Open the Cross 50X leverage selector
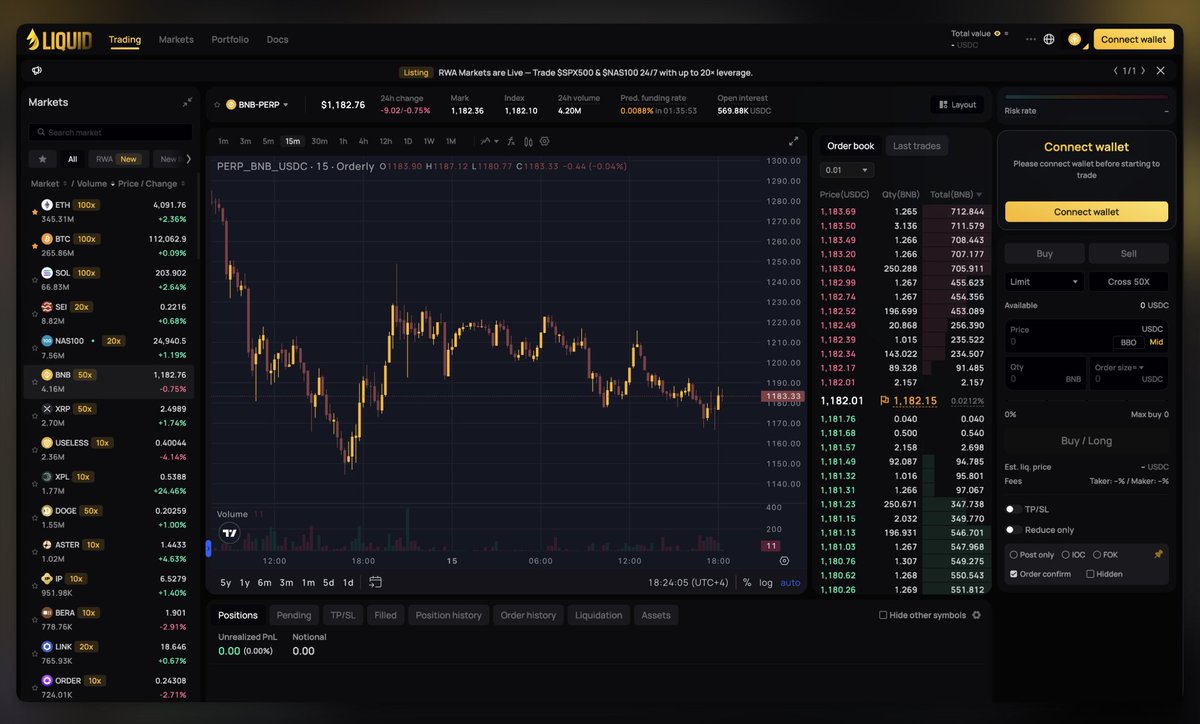The image size is (1200, 724). 1128,282
